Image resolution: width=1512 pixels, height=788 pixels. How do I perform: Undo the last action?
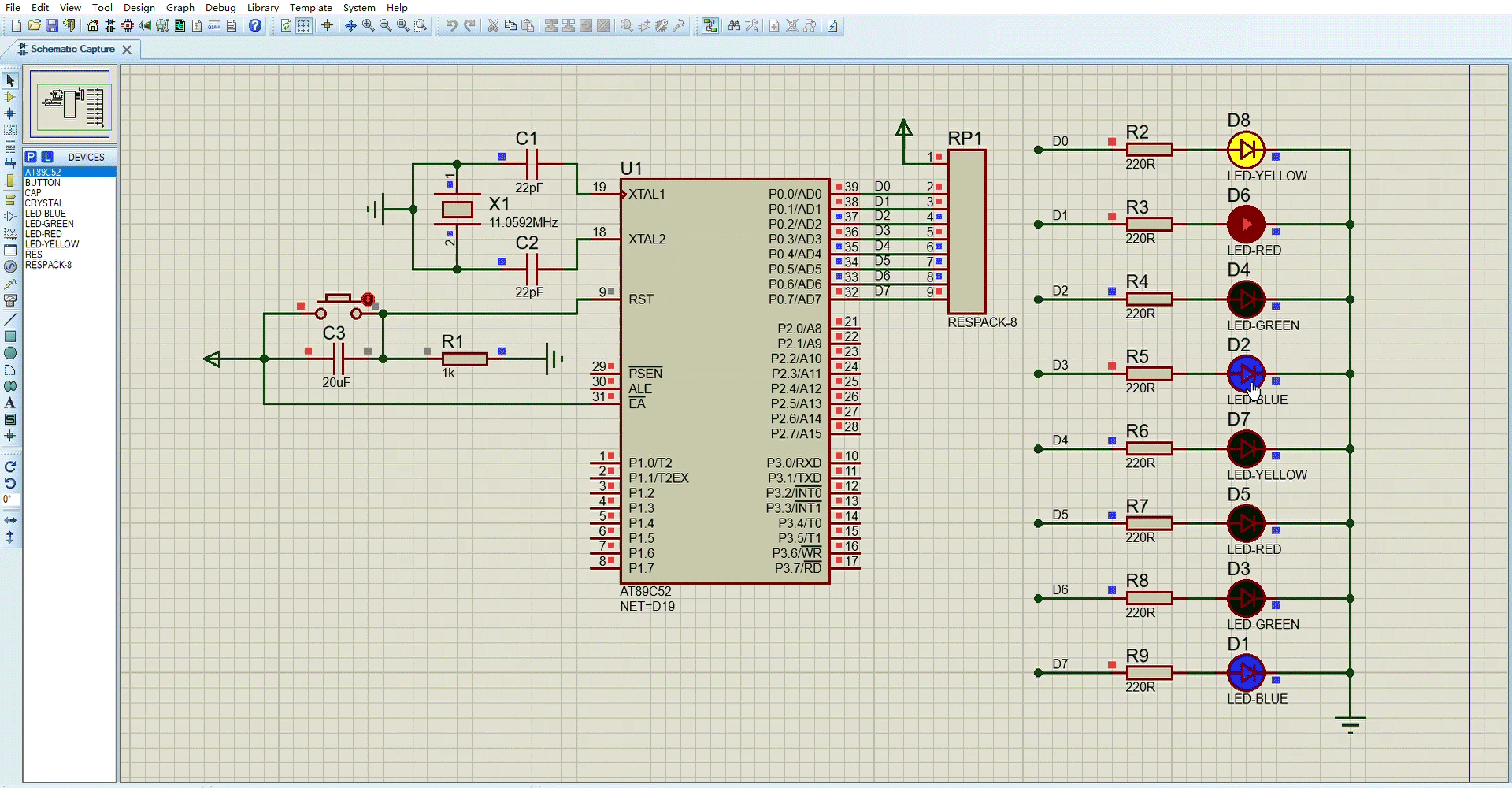tap(451, 26)
